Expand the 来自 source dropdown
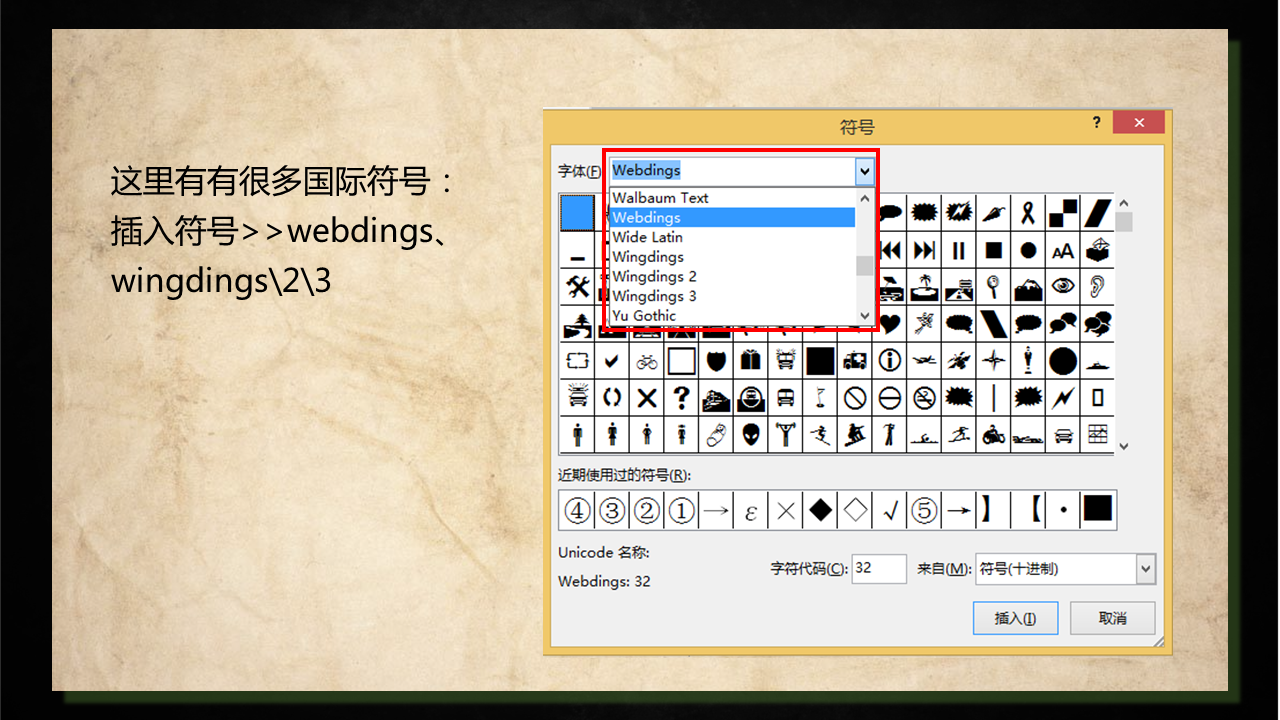 (1145, 569)
